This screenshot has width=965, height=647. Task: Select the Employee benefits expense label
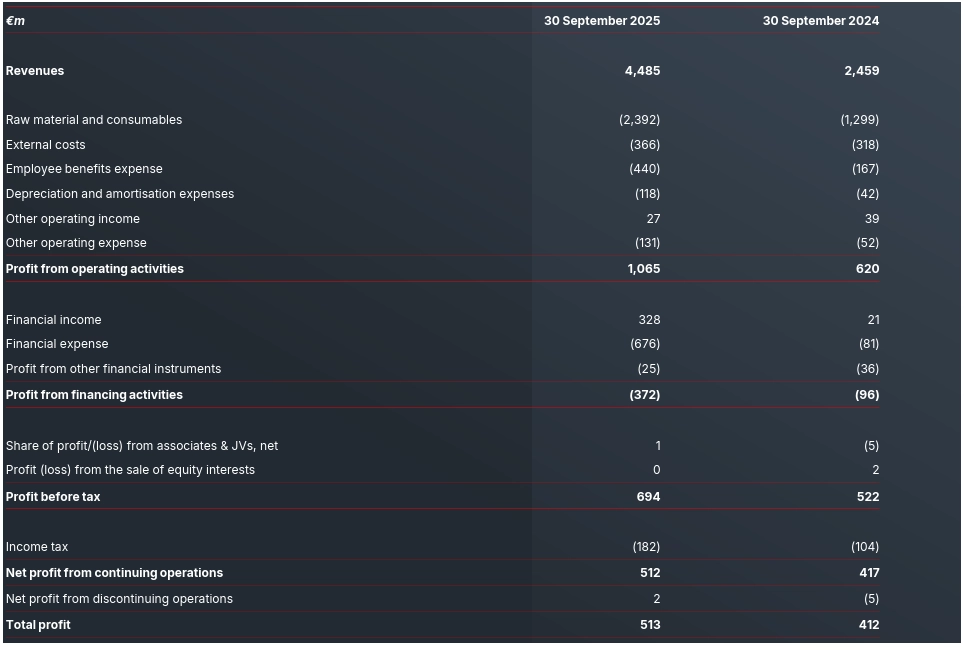84,169
